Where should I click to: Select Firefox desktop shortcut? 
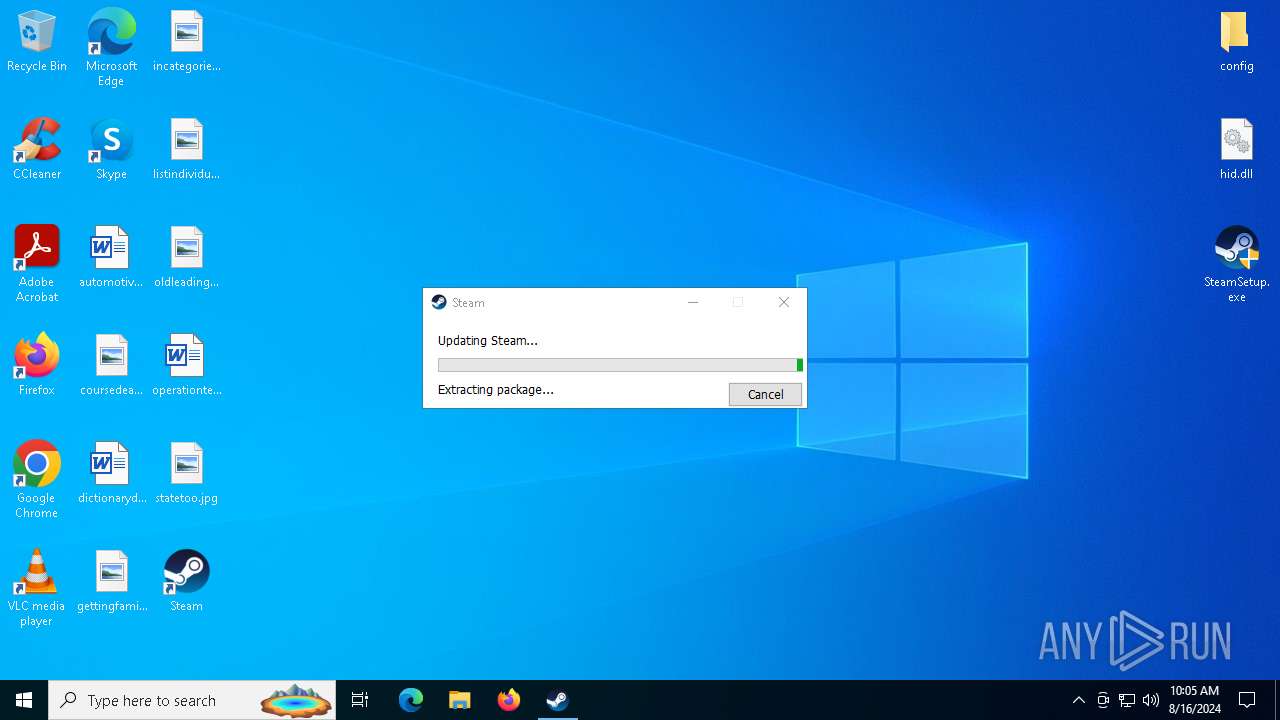tap(37, 366)
